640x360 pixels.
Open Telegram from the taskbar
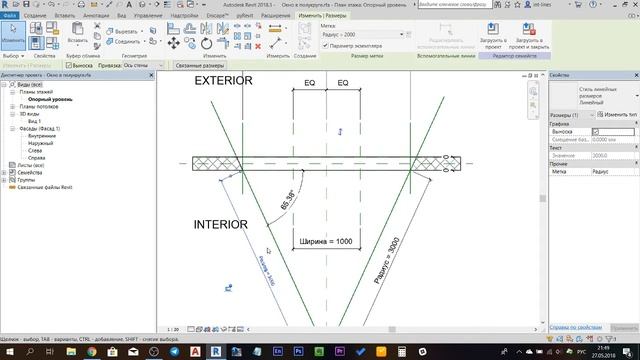(x=174, y=351)
